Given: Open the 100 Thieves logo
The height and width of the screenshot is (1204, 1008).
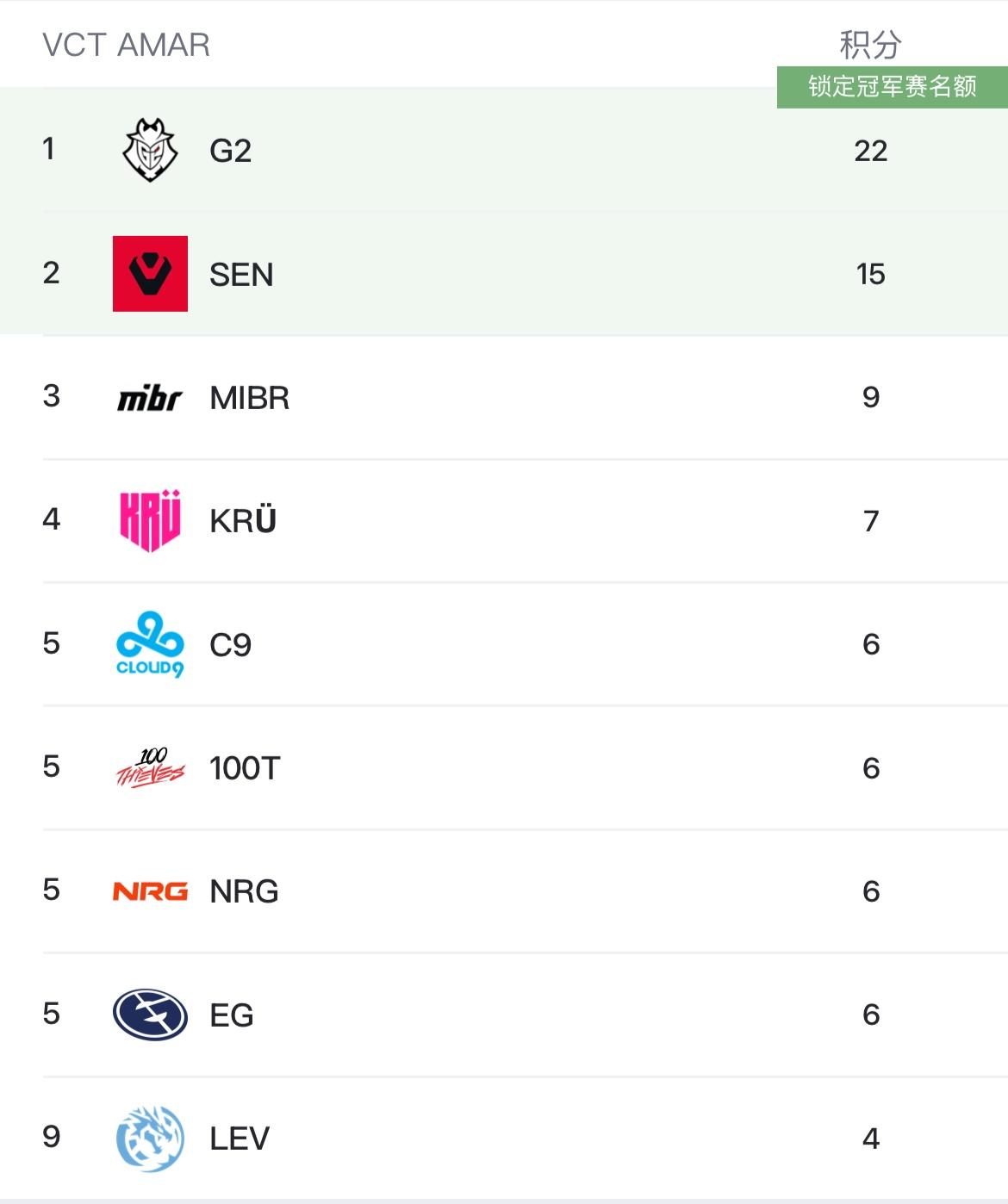Looking at the screenshot, I should tap(150, 767).
